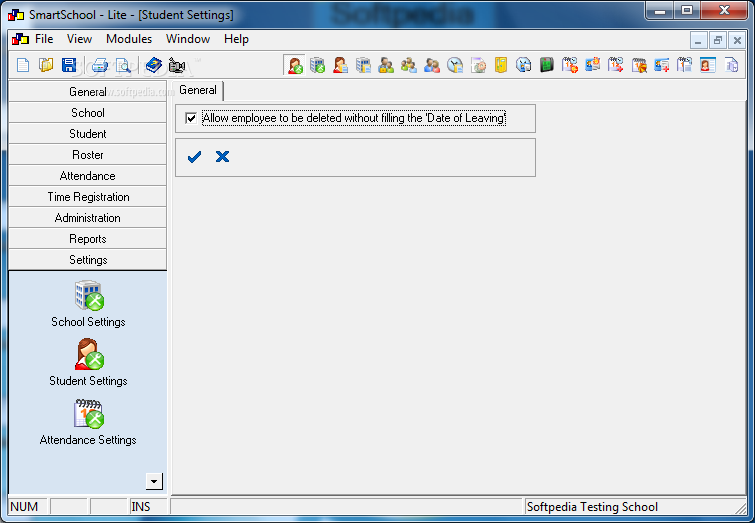Screen dimensions: 755x523
Task: Click the sidebar scroll-down arrow button
Action: 154,481
